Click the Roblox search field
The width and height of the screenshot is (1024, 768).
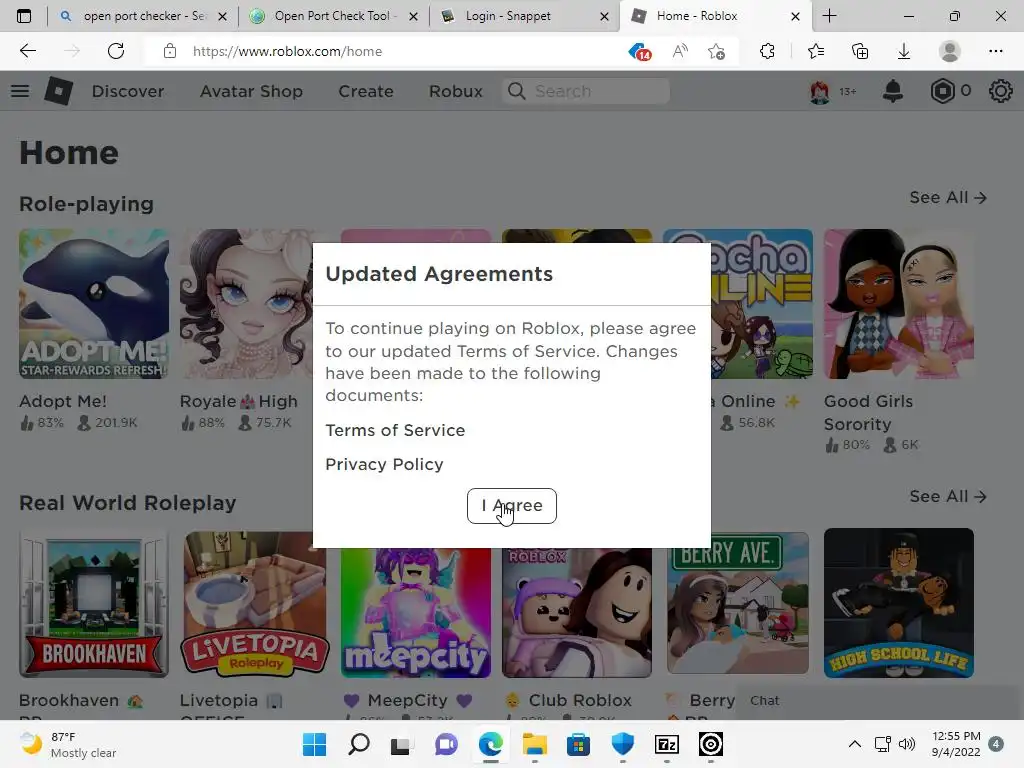586,91
